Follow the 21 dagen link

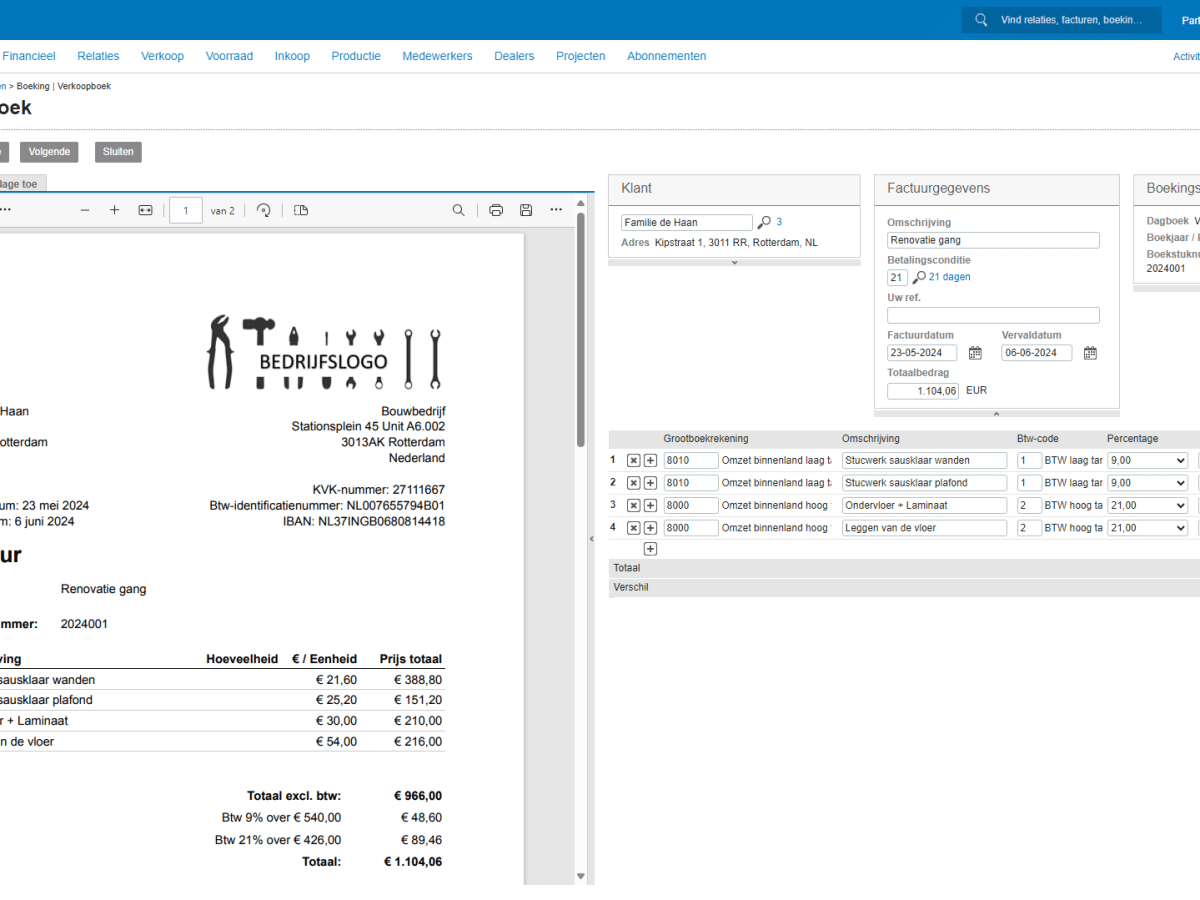[x=949, y=277]
